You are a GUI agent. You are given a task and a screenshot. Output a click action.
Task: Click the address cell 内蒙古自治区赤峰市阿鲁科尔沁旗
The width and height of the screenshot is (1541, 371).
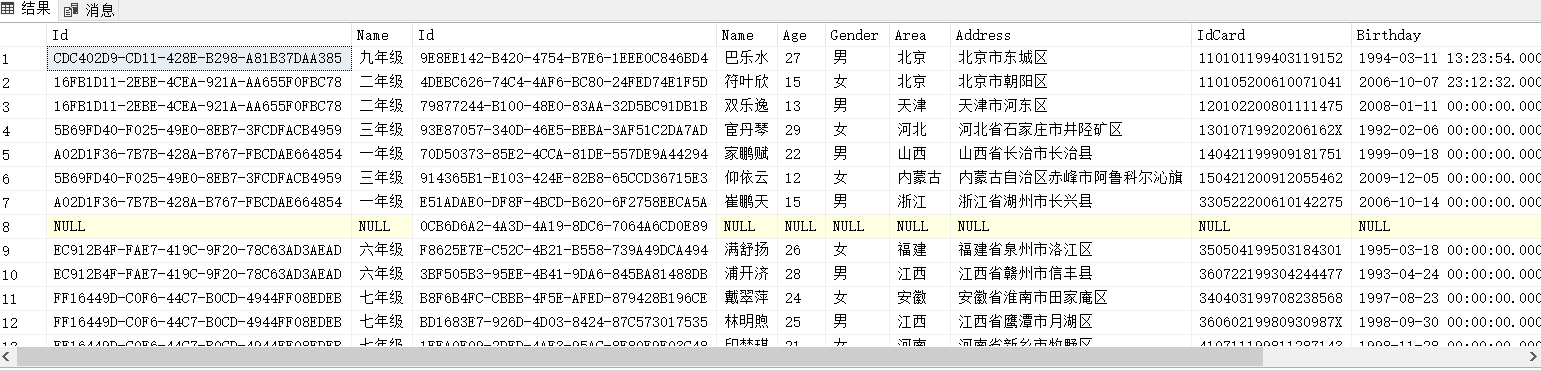(1071, 179)
